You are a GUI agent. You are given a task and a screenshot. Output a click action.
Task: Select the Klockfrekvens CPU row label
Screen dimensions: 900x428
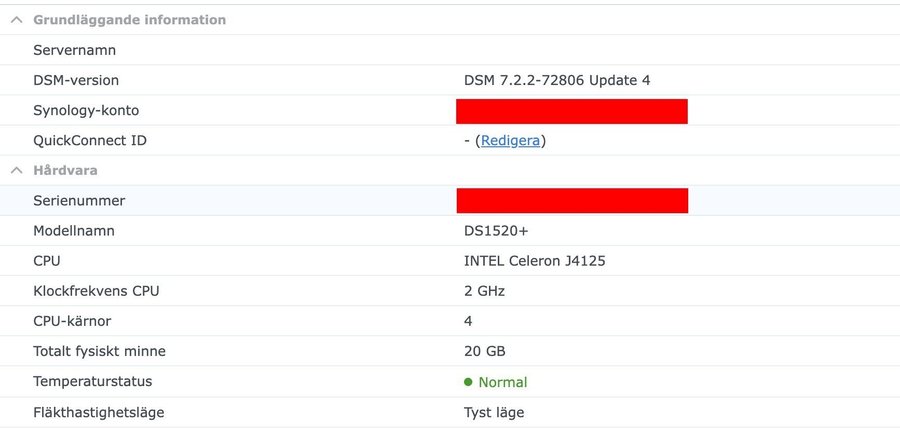tap(96, 291)
